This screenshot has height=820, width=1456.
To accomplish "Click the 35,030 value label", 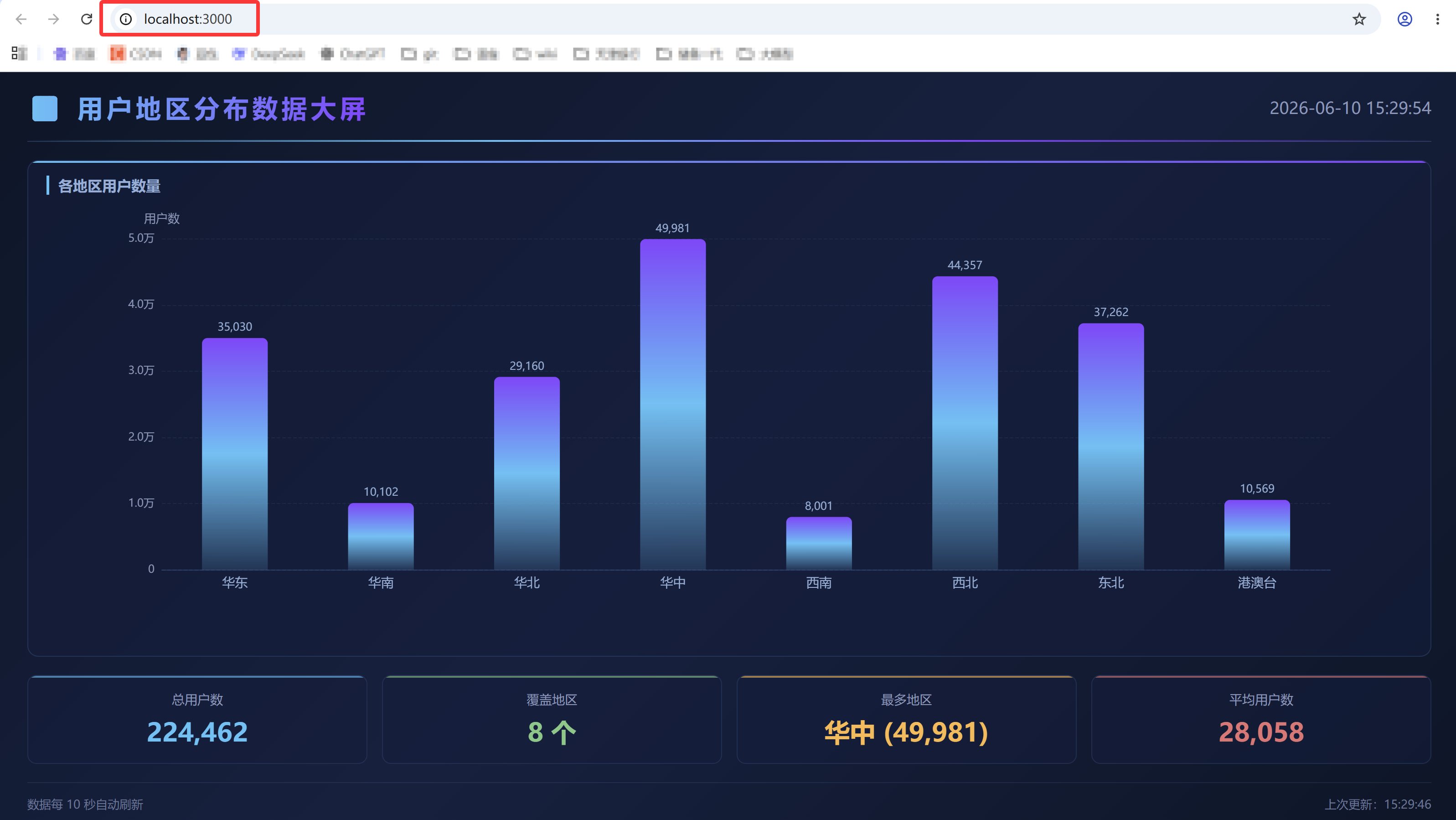I will [x=235, y=327].
